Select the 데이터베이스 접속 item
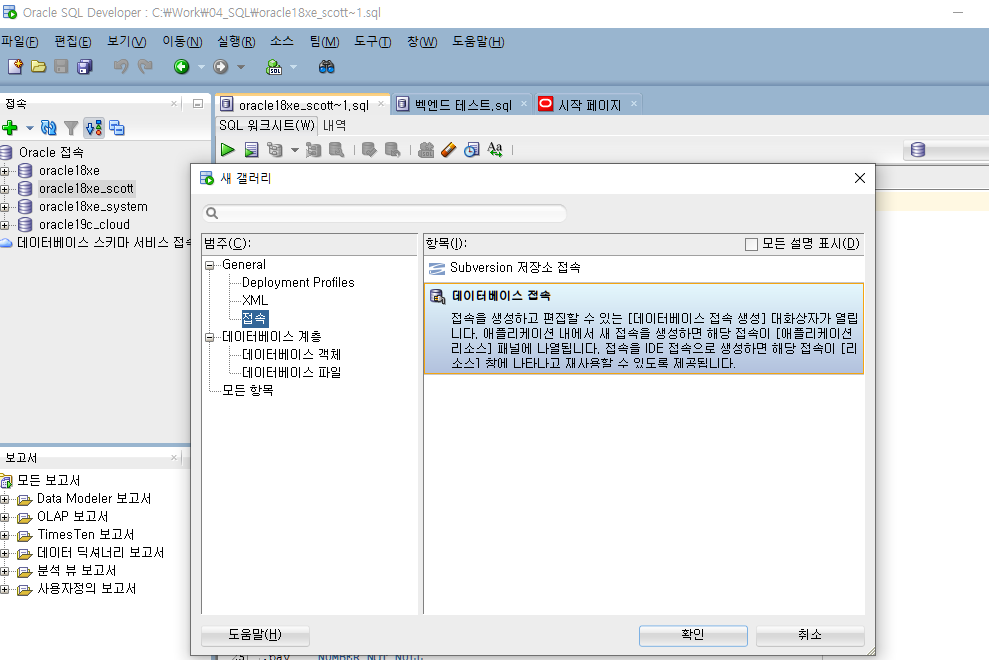 click(643, 329)
